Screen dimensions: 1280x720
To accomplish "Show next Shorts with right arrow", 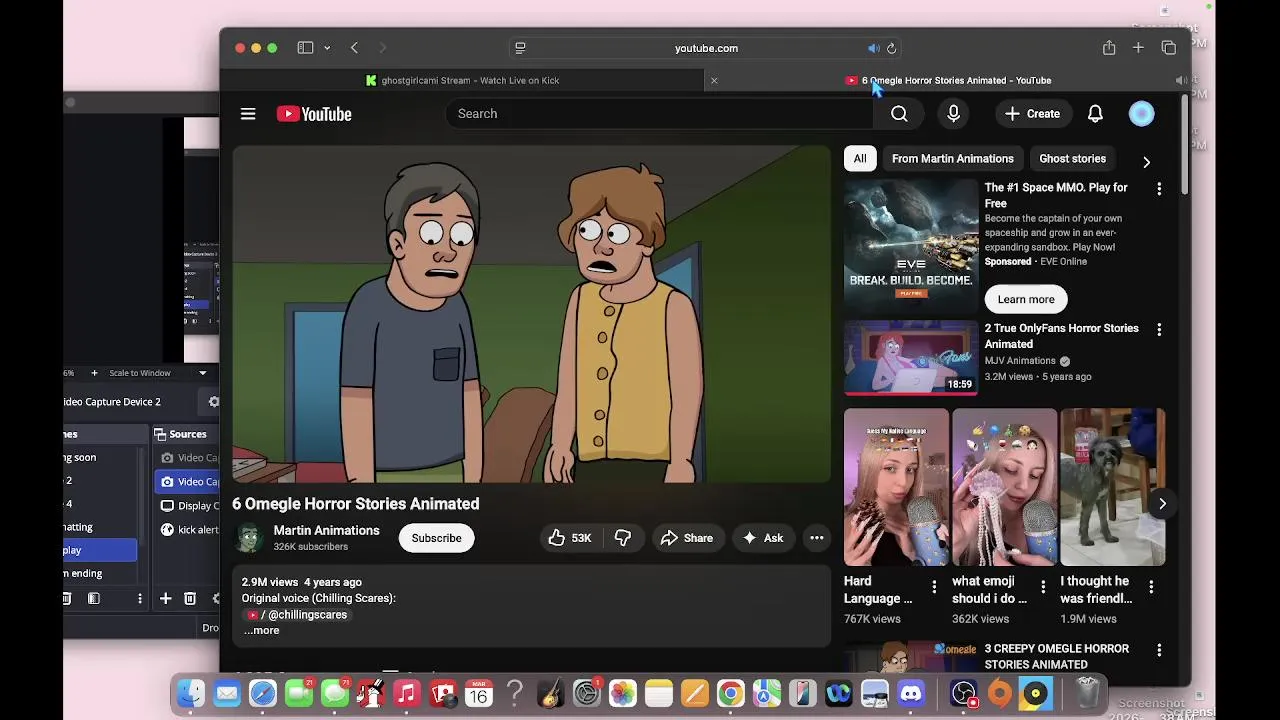I will pos(1162,504).
